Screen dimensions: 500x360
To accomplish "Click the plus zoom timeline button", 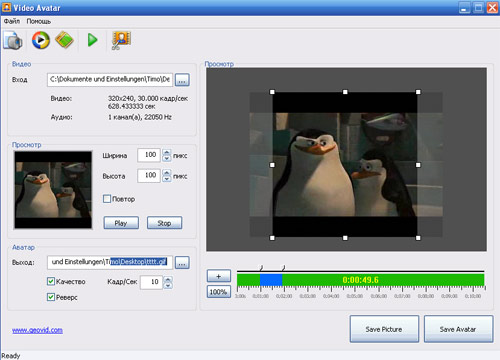I will pyautogui.click(x=219, y=276).
